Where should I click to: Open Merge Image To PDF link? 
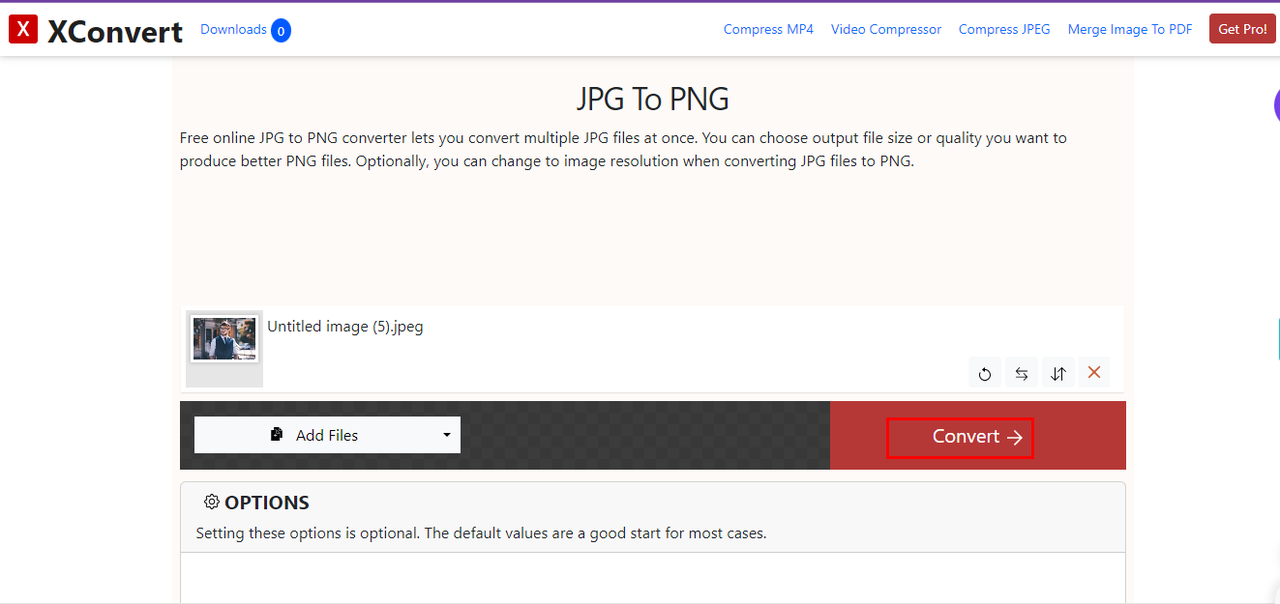[1130, 29]
